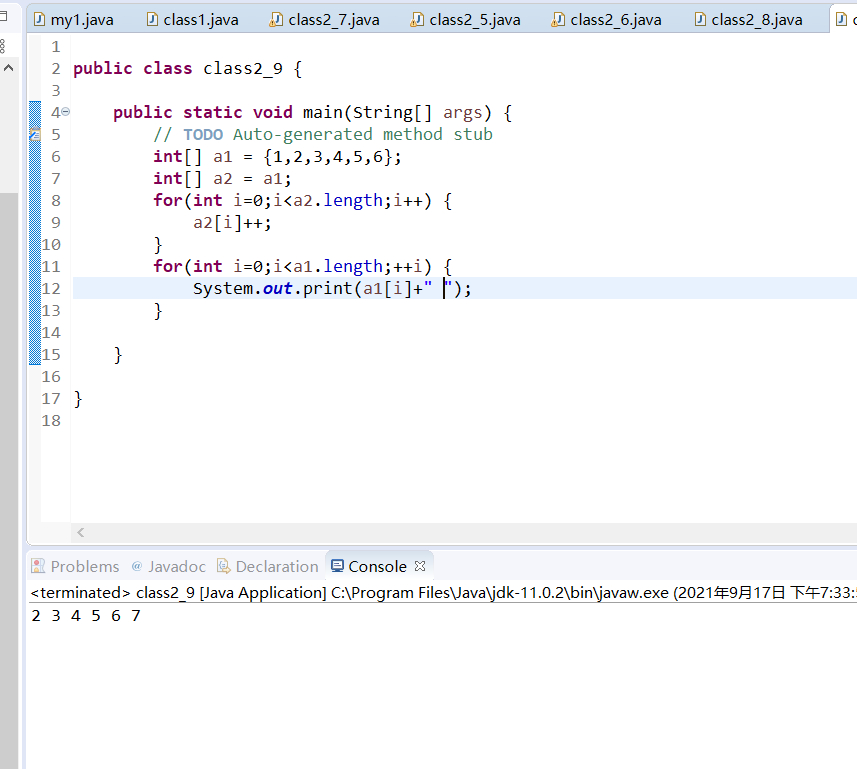Click the up chevron in left sidebar

tap(8, 68)
